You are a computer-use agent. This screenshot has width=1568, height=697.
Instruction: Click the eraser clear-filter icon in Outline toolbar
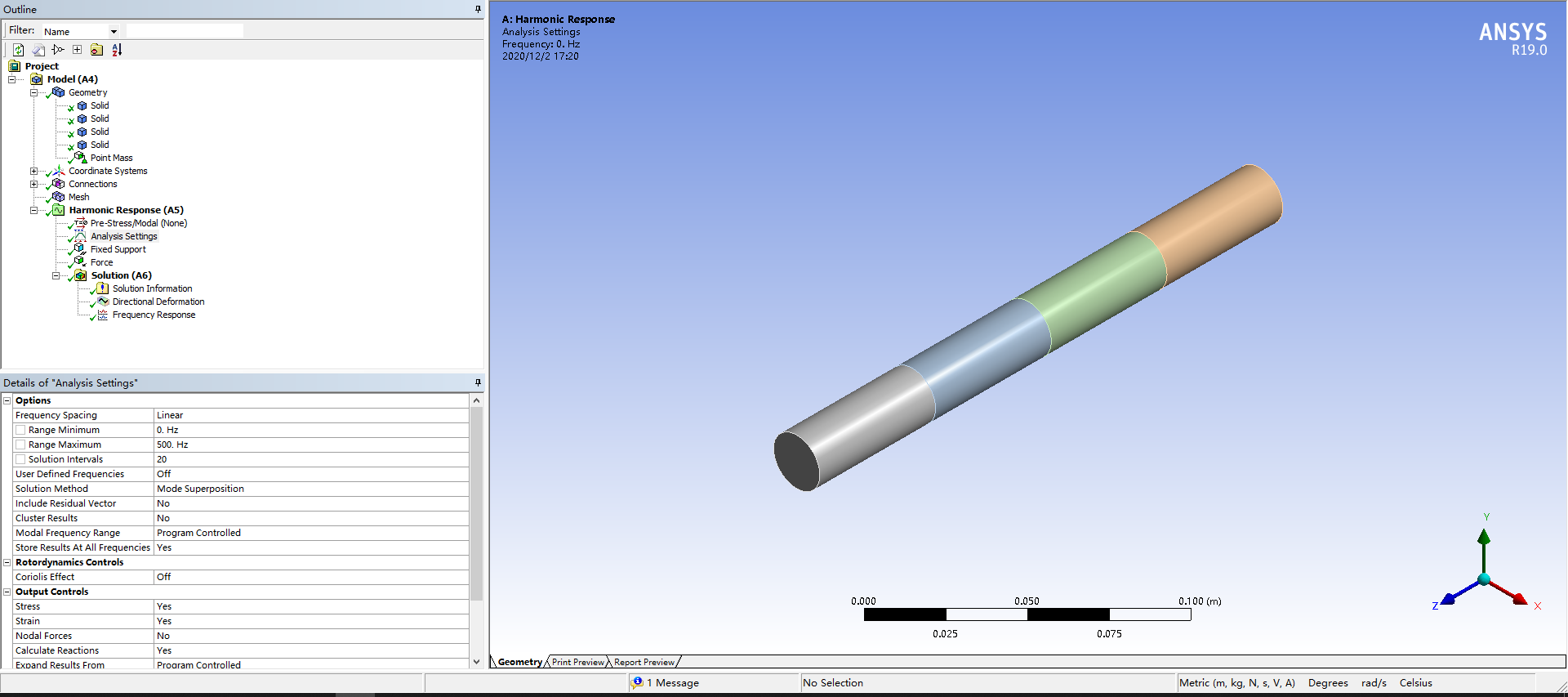click(x=38, y=50)
